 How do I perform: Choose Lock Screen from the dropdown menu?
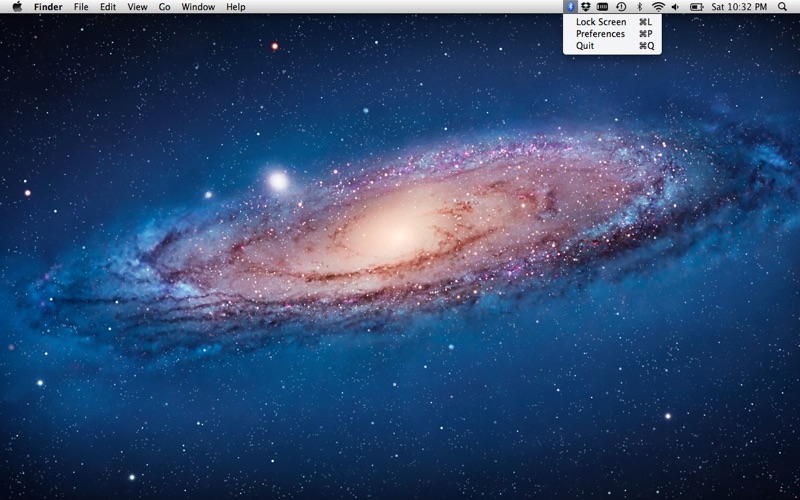[x=612, y=22]
